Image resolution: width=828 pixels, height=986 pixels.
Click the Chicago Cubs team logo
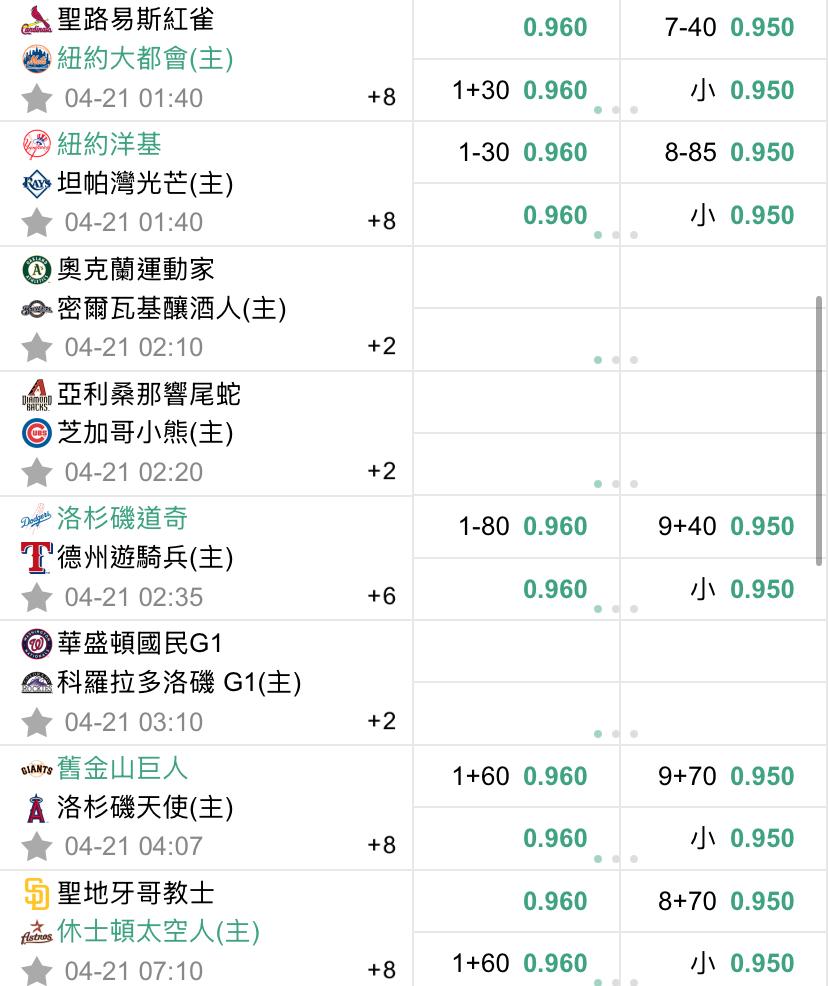(x=36, y=433)
